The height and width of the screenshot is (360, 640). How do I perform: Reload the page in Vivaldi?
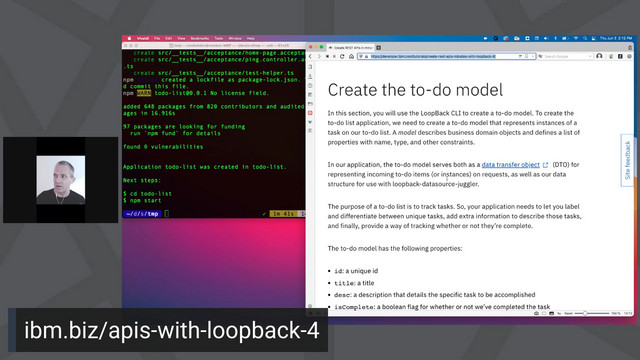(x=342, y=56)
